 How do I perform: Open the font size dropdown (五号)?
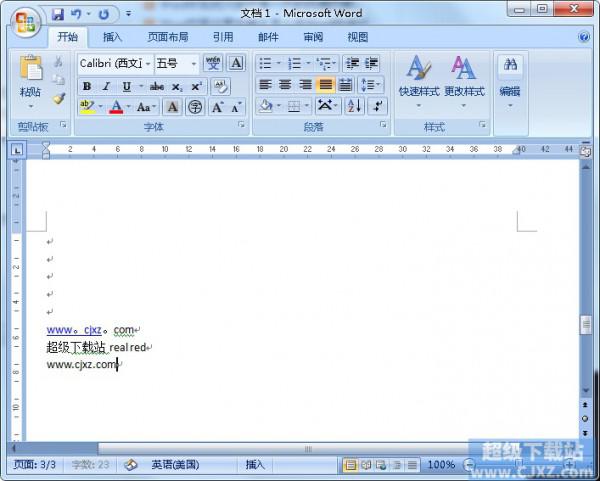tap(194, 64)
